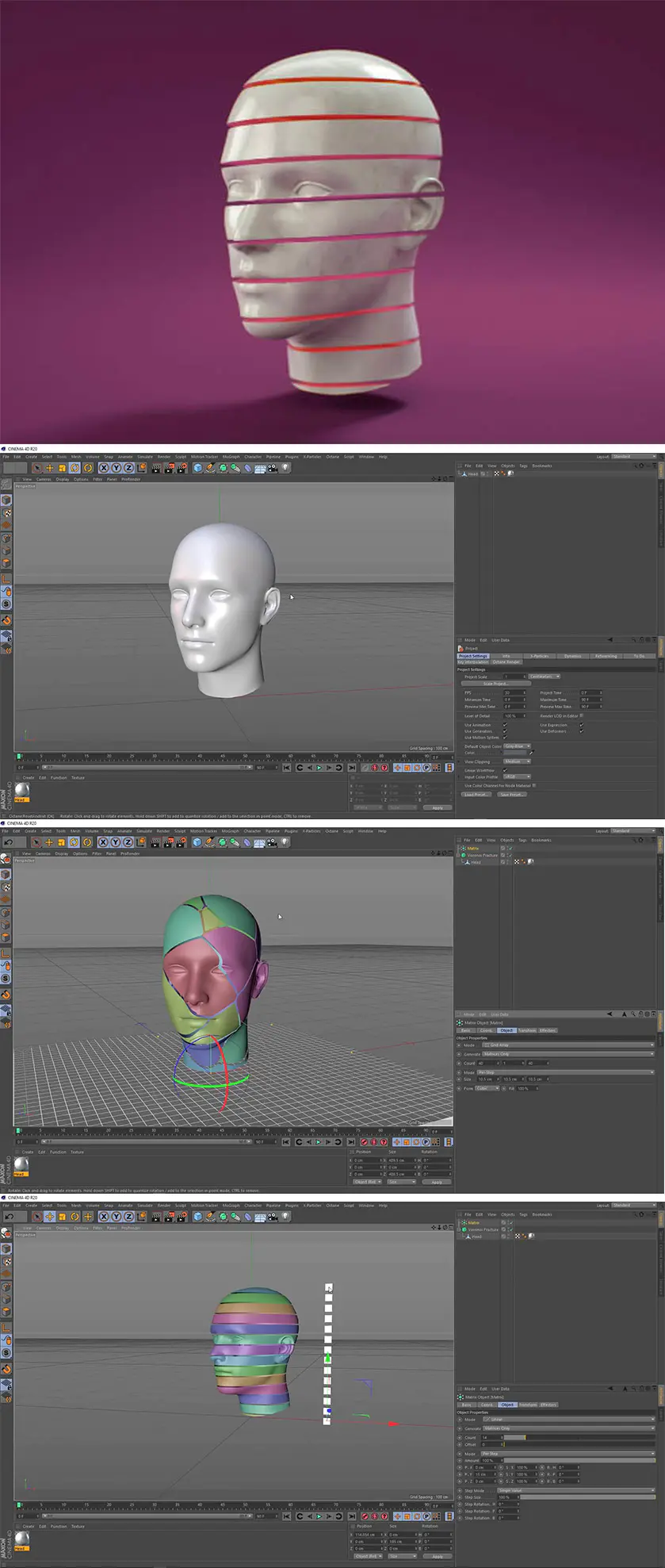
Task: Toggle Use Deformers checkbox
Action: (581, 731)
